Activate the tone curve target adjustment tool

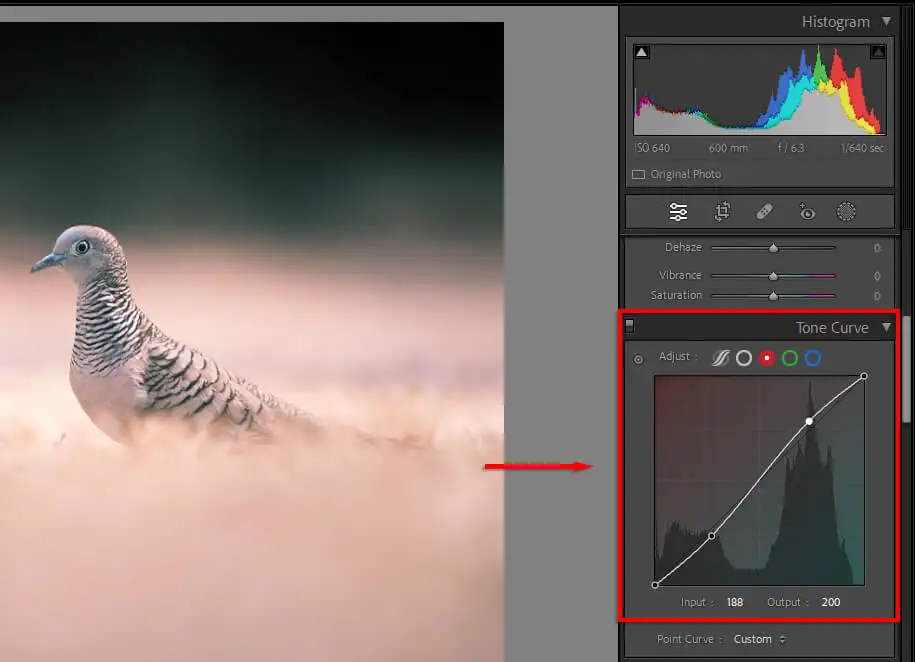pos(638,360)
